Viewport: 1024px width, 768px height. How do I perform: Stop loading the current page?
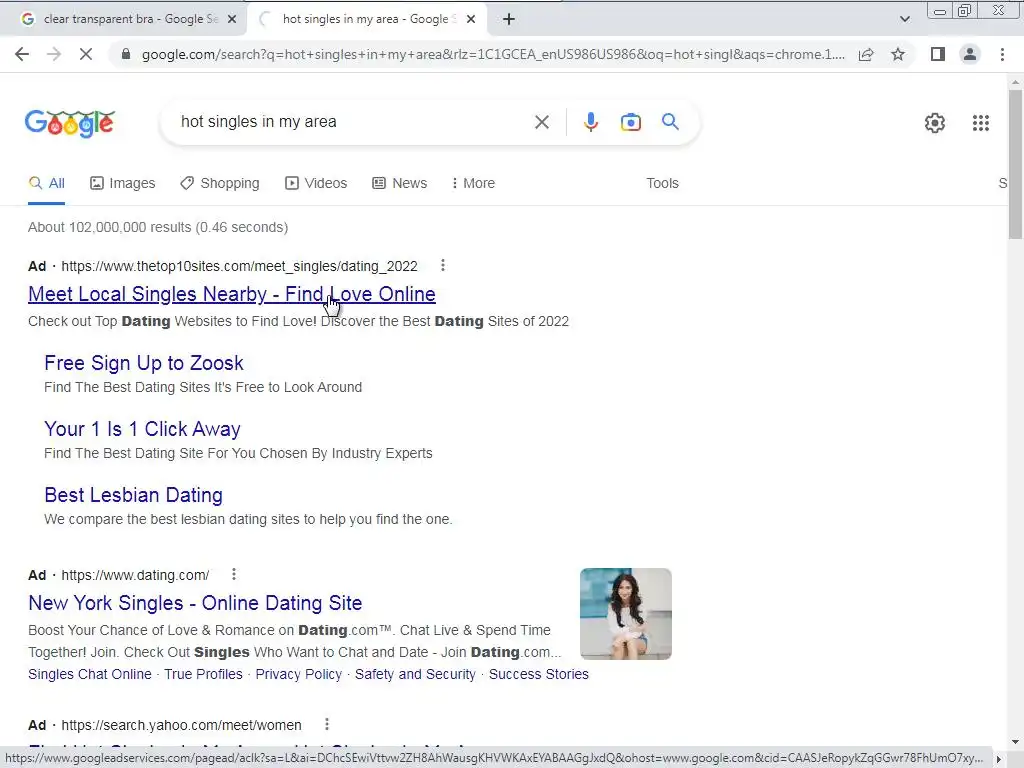86,54
